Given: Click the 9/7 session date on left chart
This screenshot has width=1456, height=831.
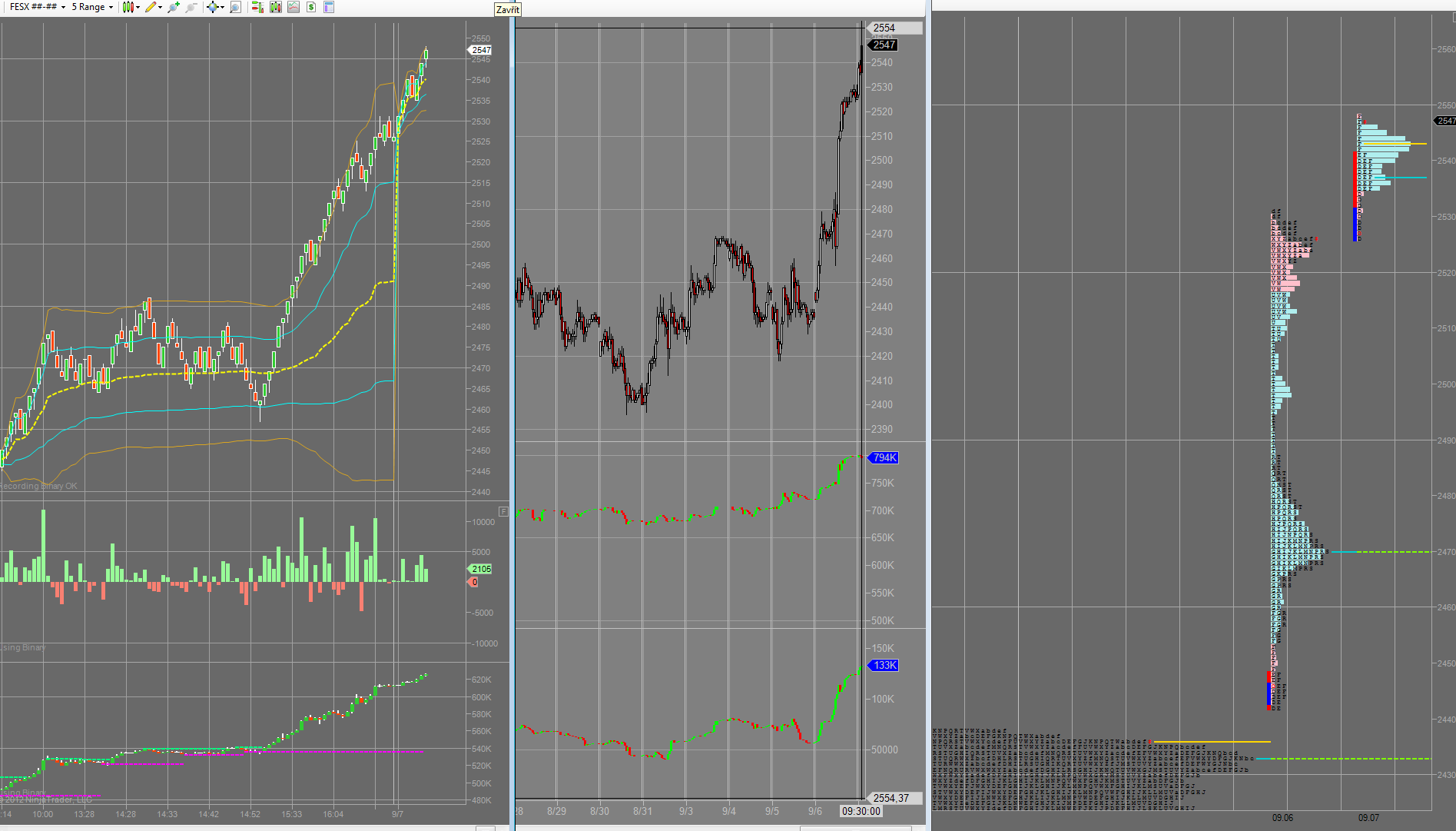Looking at the screenshot, I should coord(397,814).
